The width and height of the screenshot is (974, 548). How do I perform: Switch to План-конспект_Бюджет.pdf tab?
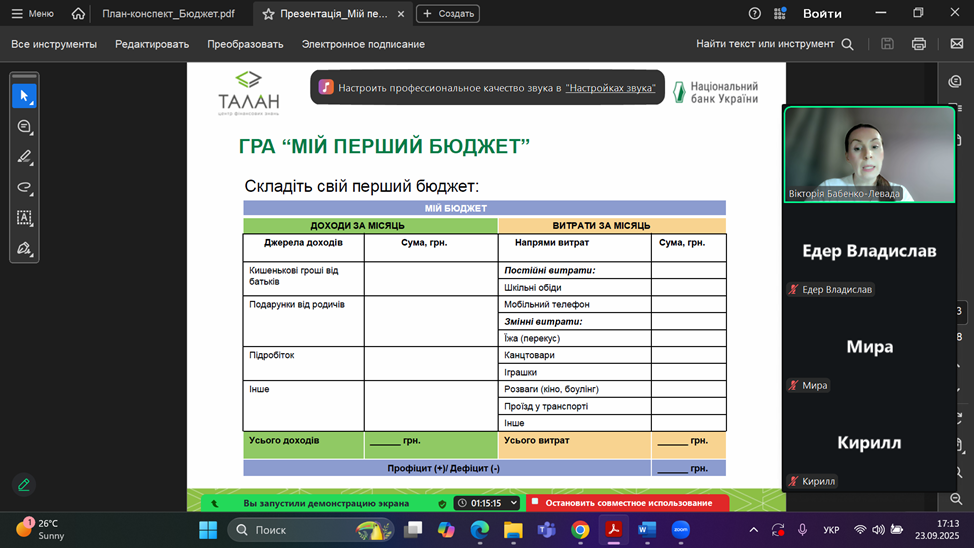pyautogui.click(x=166, y=14)
